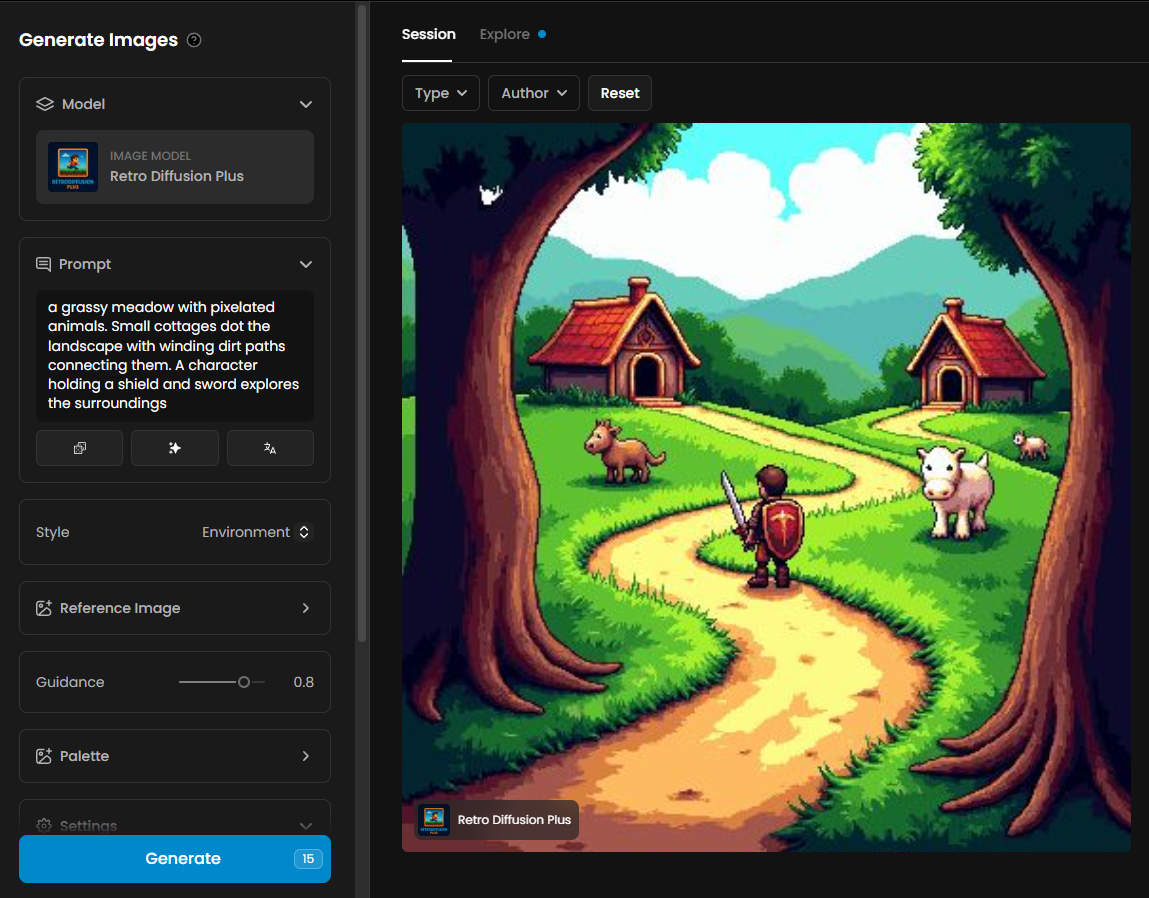Click the Guidance label

pyautogui.click(x=70, y=682)
